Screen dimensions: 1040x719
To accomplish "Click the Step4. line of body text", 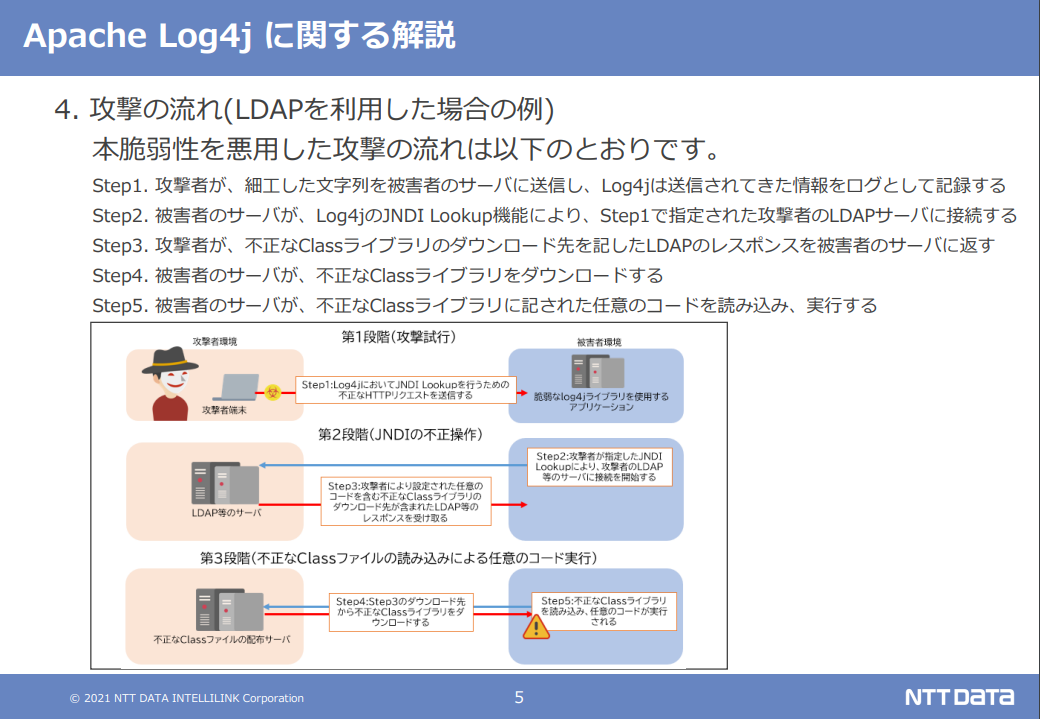I will point(377,275).
